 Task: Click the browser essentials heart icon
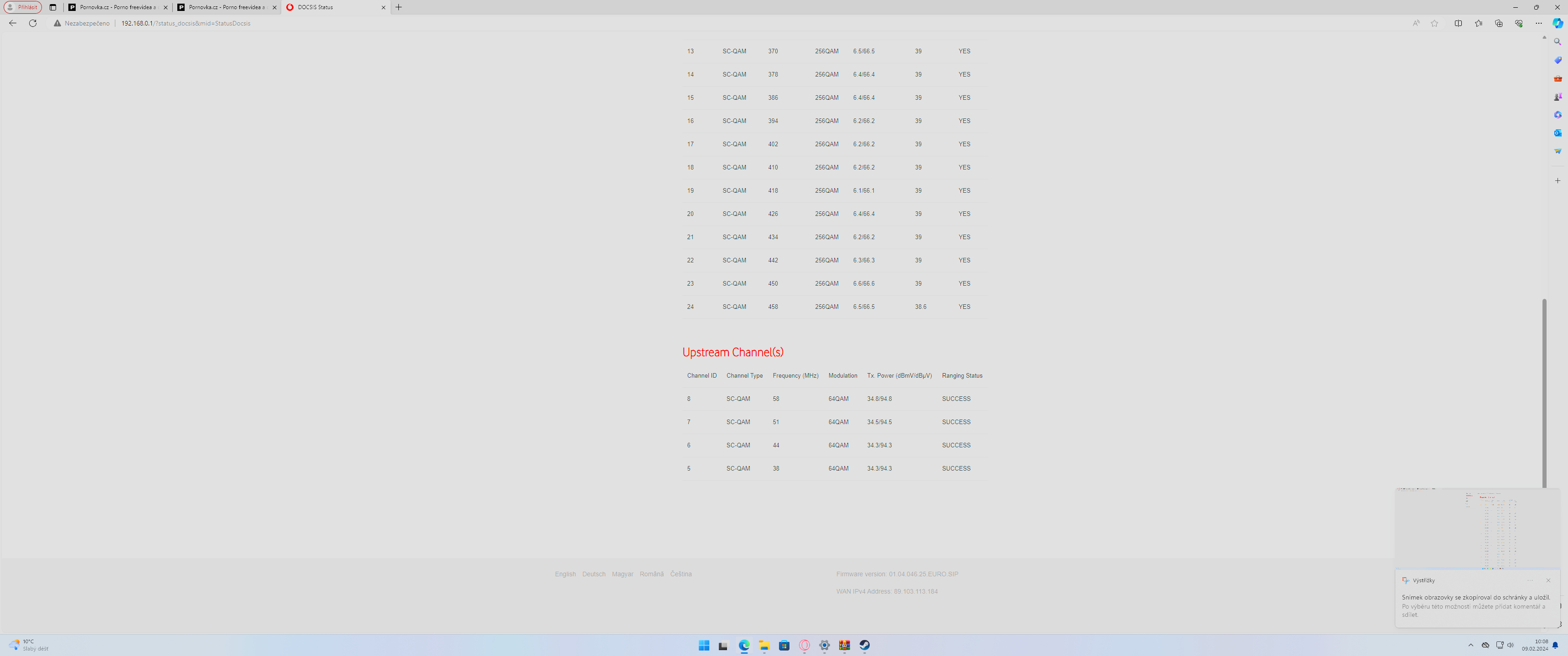click(1518, 23)
